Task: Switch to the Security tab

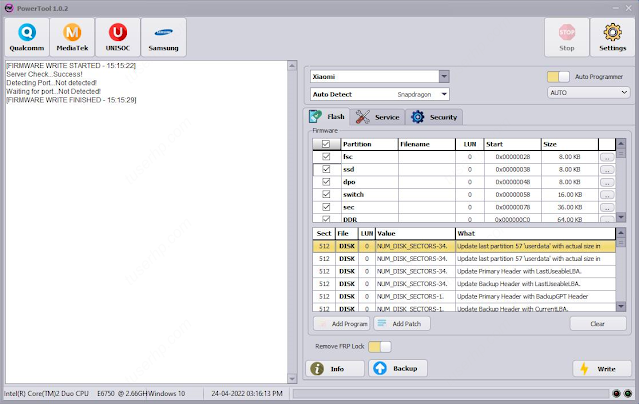Action: click(x=434, y=117)
